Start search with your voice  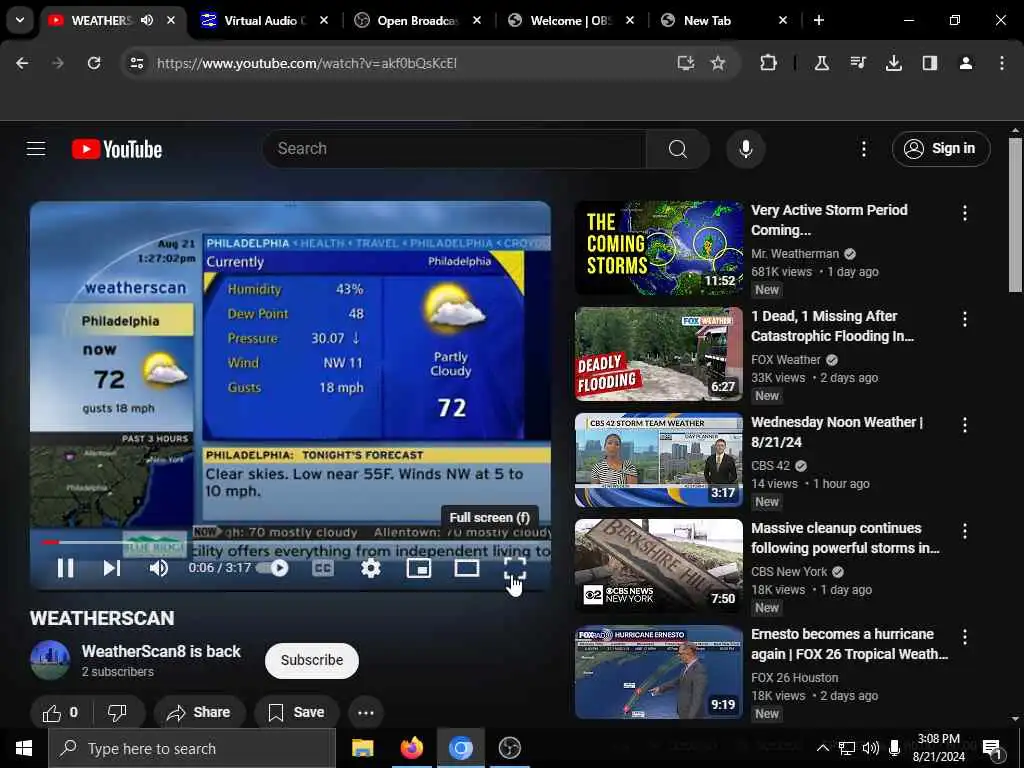[x=746, y=149]
